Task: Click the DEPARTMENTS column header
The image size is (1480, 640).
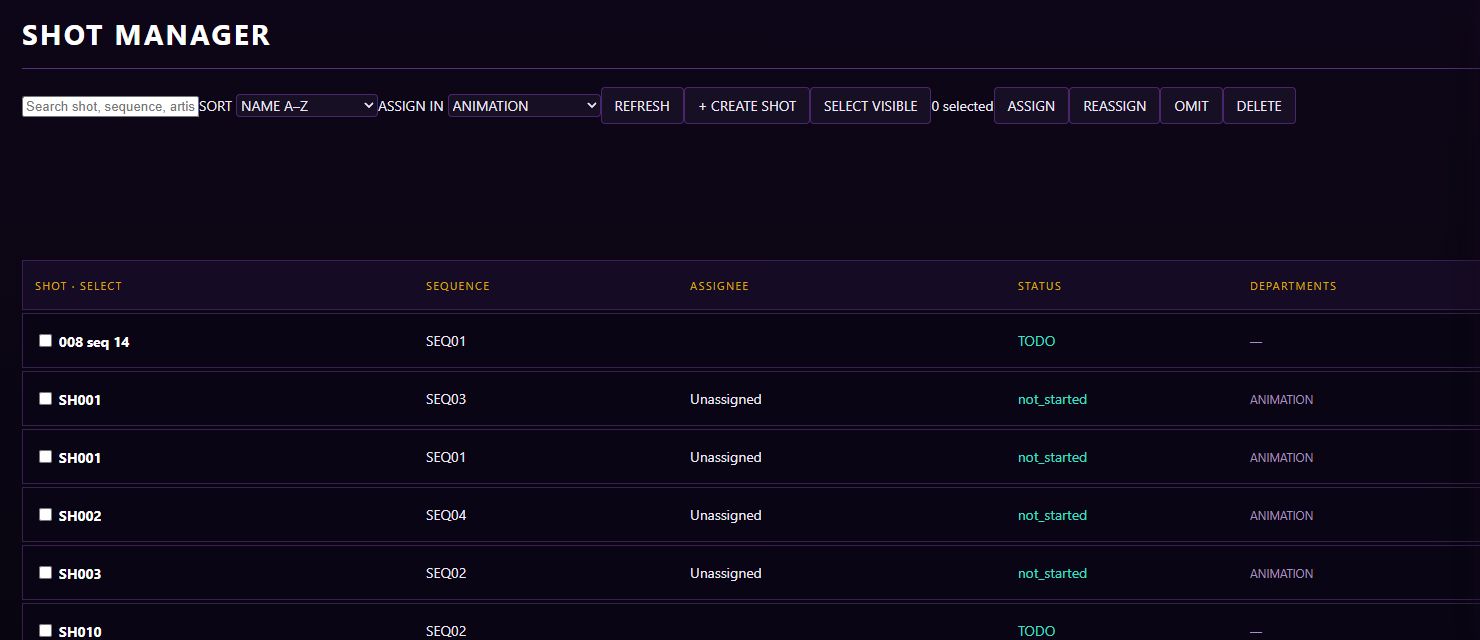Action: 1293,286
